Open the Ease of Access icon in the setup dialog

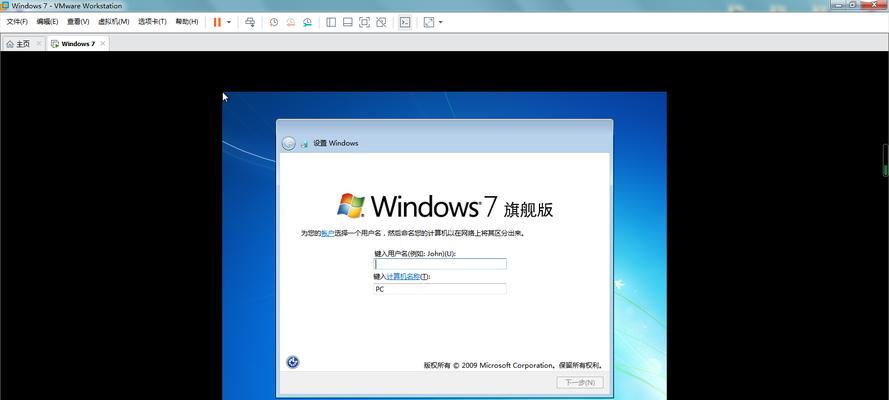(293, 361)
